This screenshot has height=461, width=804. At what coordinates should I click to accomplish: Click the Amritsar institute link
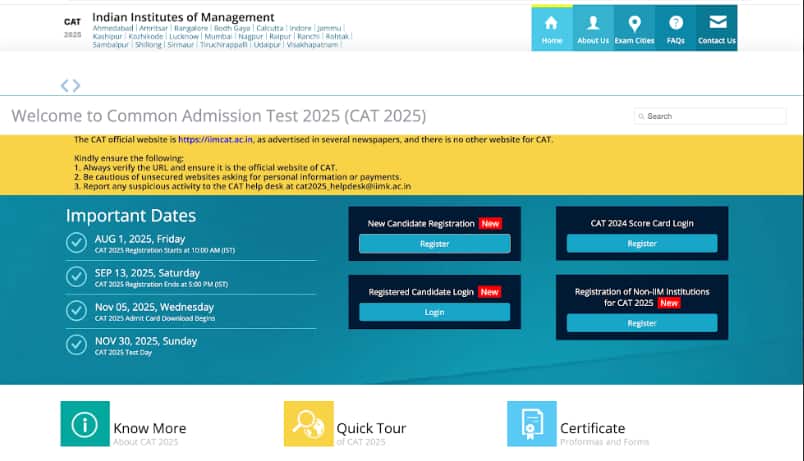pos(153,28)
